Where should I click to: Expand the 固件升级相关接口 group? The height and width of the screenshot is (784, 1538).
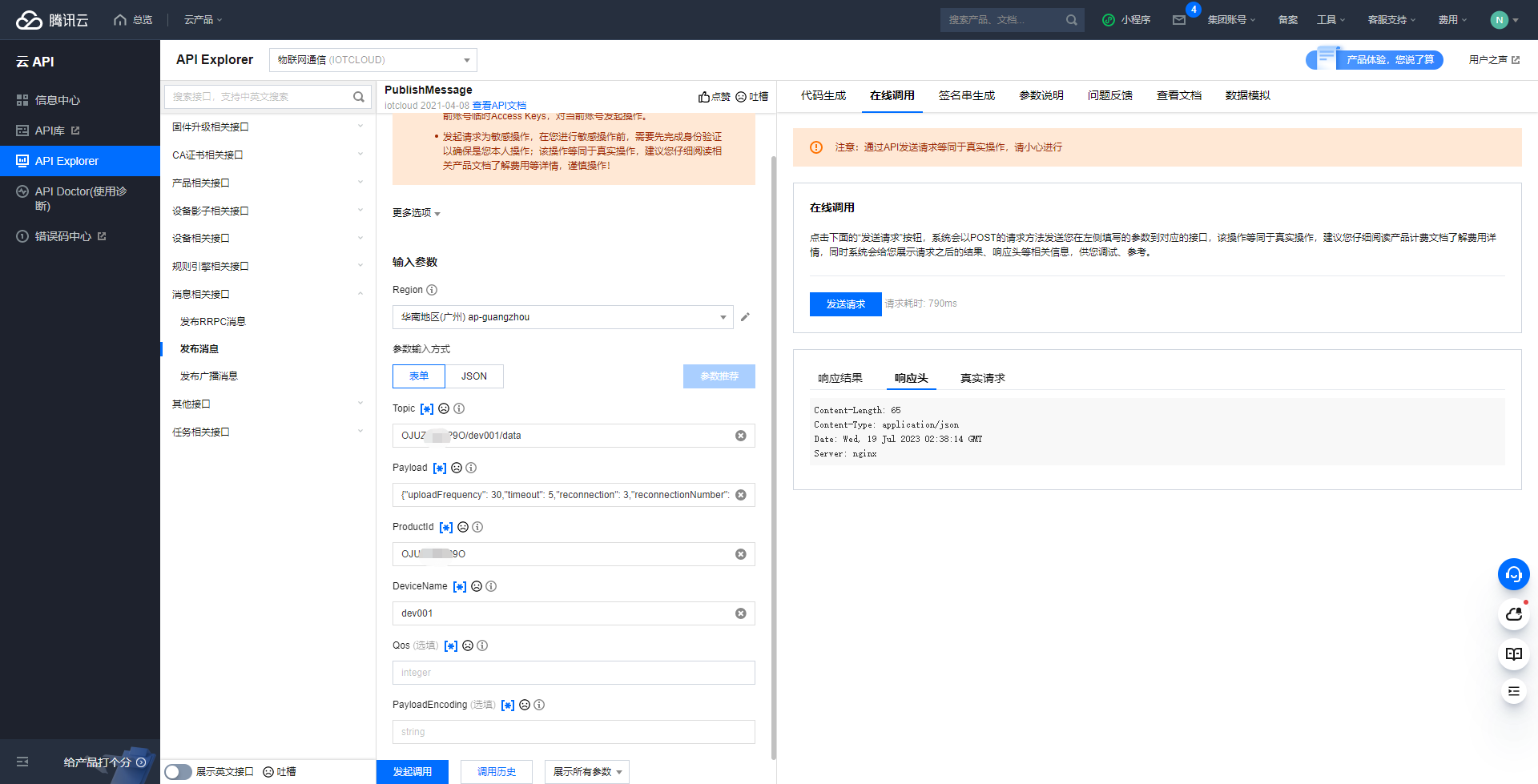(268, 127)
